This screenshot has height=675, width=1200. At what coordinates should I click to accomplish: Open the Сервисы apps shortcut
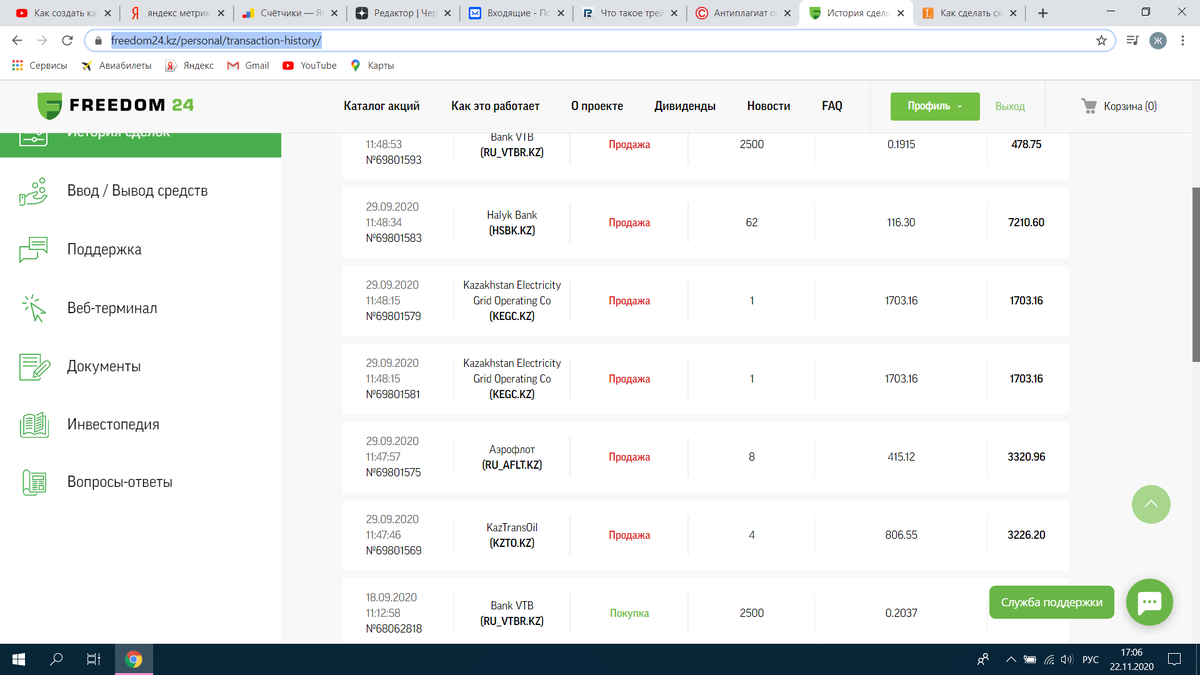(x=39, y=66)
